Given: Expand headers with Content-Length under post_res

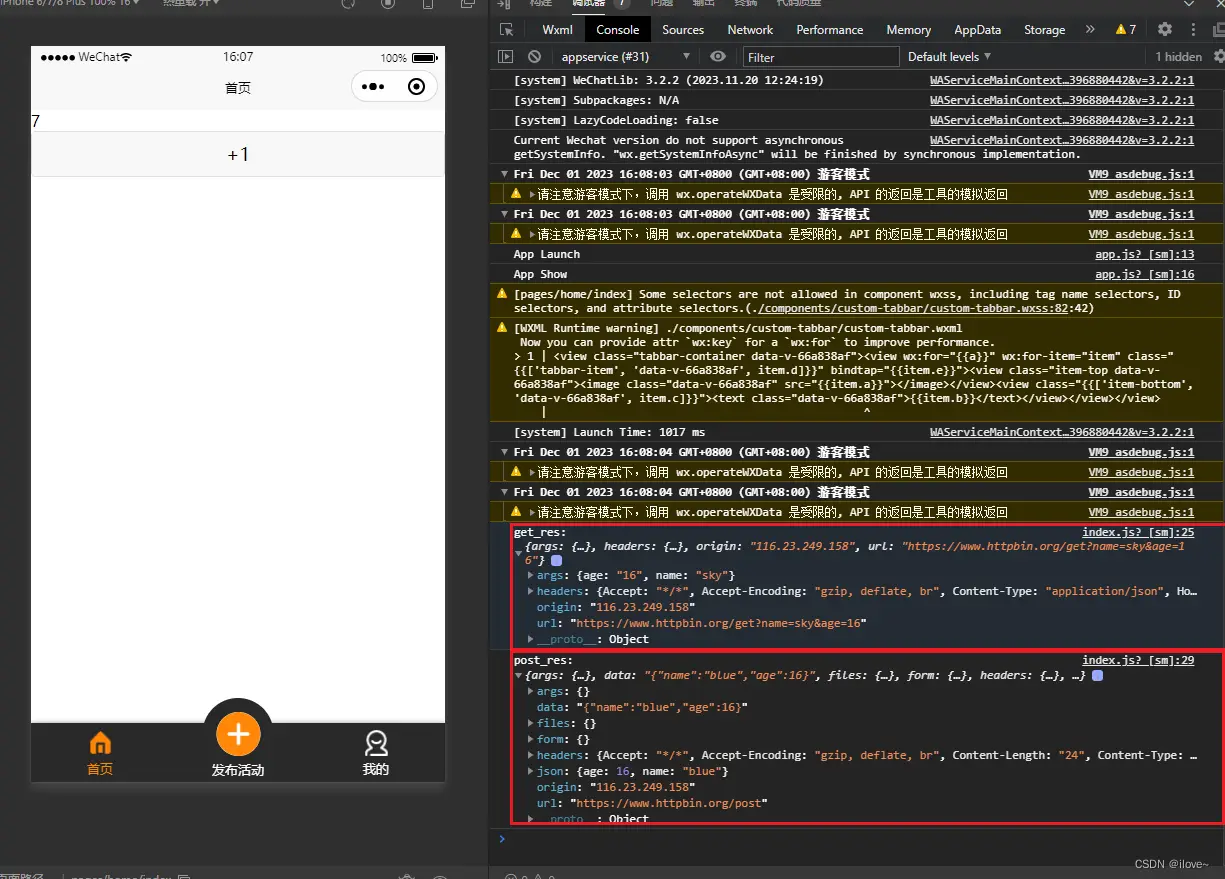Looking at the screenshot, I should [x=530, y=755].
